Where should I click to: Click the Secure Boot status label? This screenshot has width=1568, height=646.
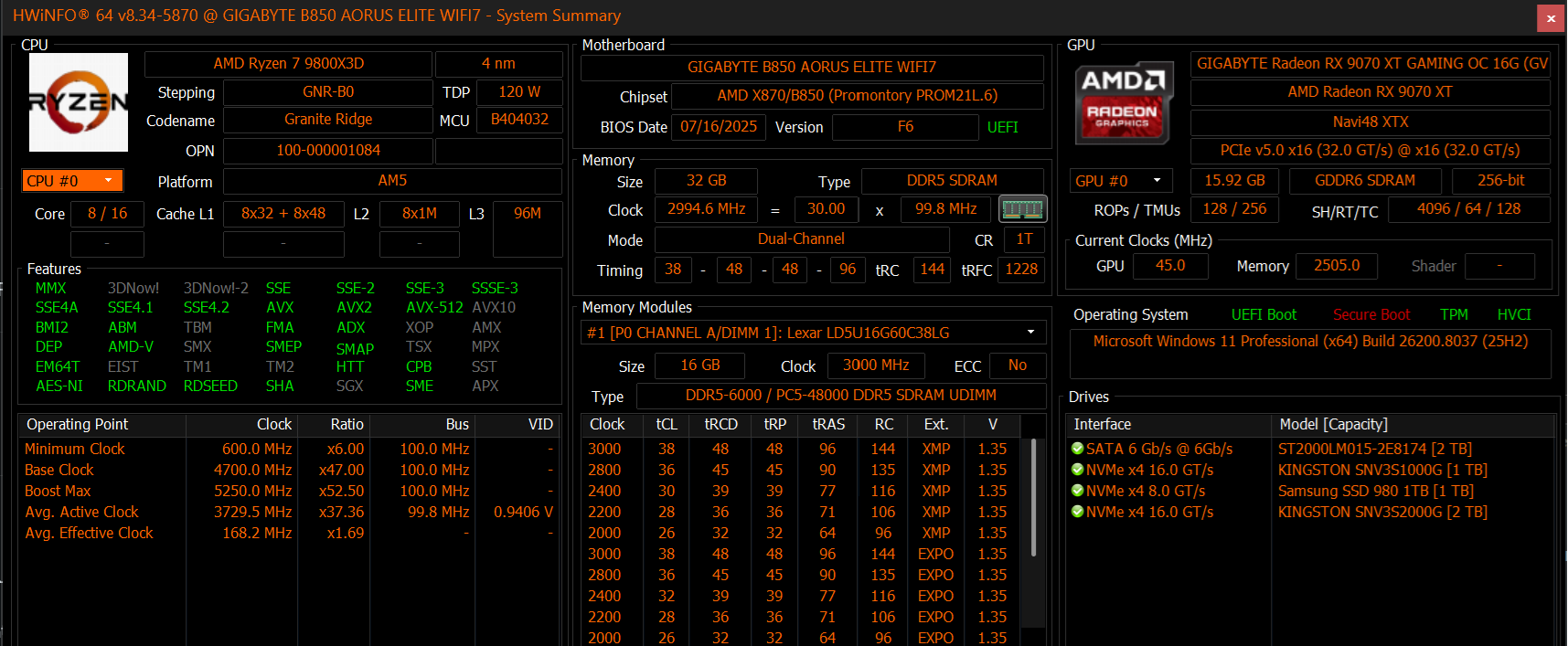(1371, 315)
